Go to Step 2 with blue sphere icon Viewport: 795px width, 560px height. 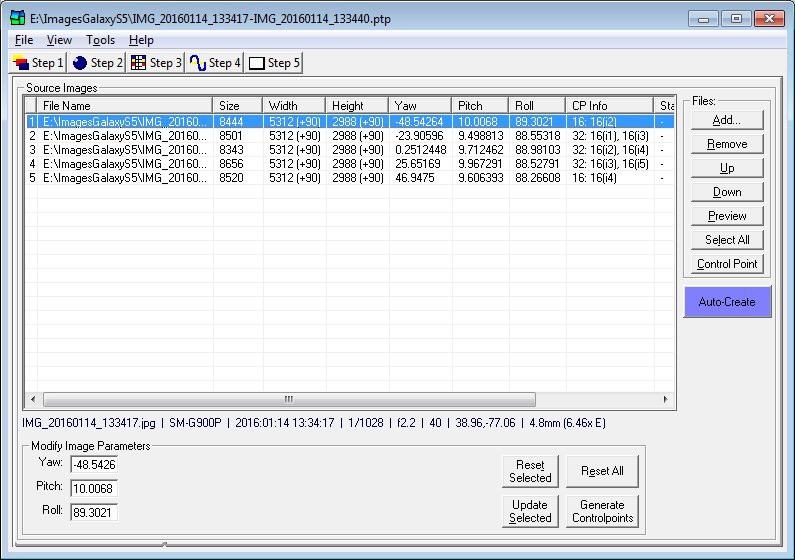tap(97, 63)
